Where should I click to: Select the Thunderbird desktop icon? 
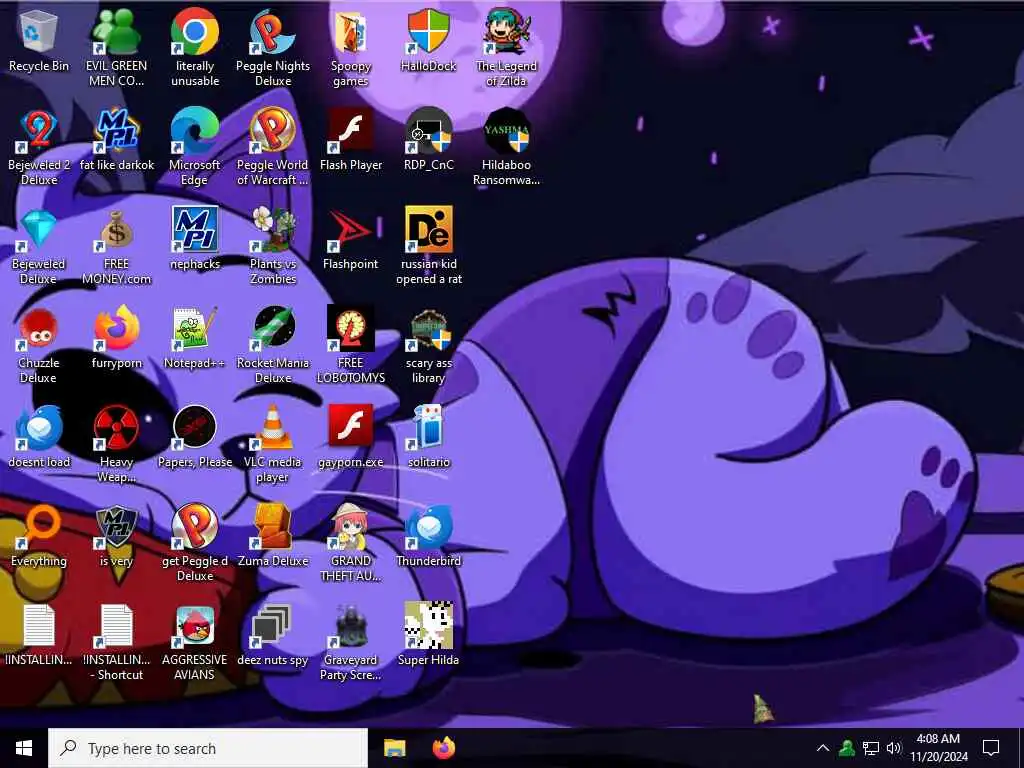428,528
